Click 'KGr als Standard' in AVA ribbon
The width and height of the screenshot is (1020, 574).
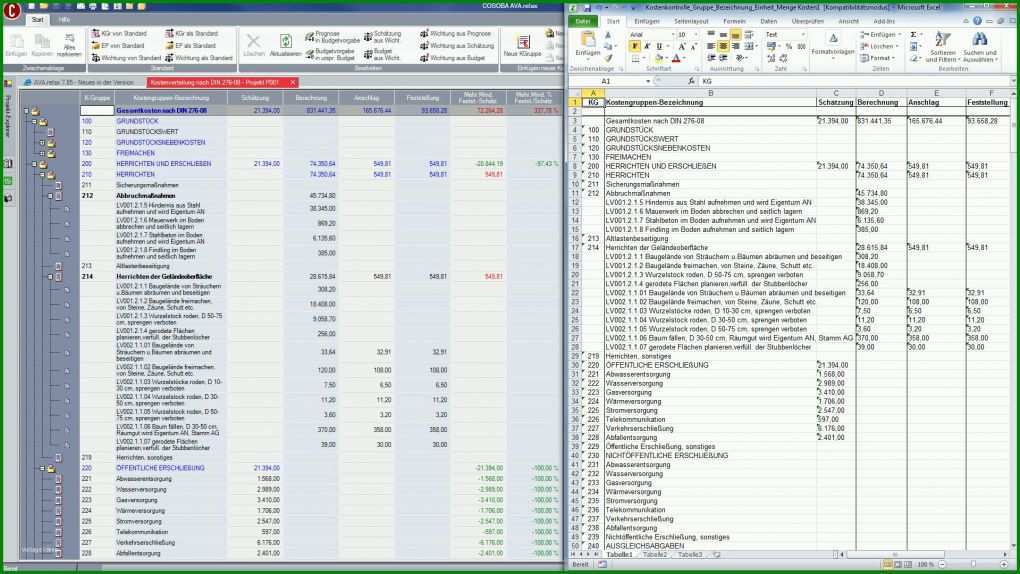coord(192,33)
